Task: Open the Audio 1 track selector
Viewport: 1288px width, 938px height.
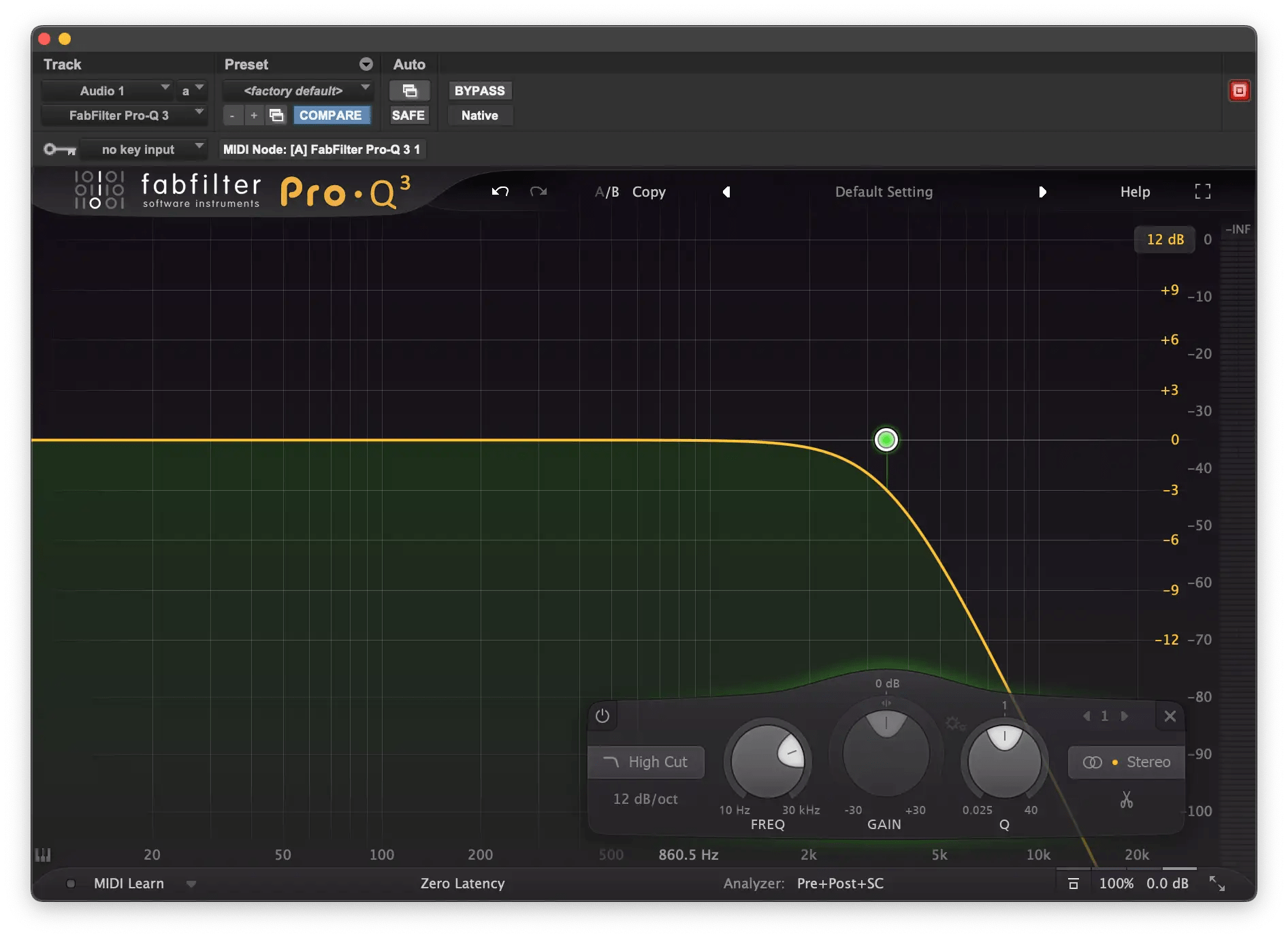Action: 106,91
